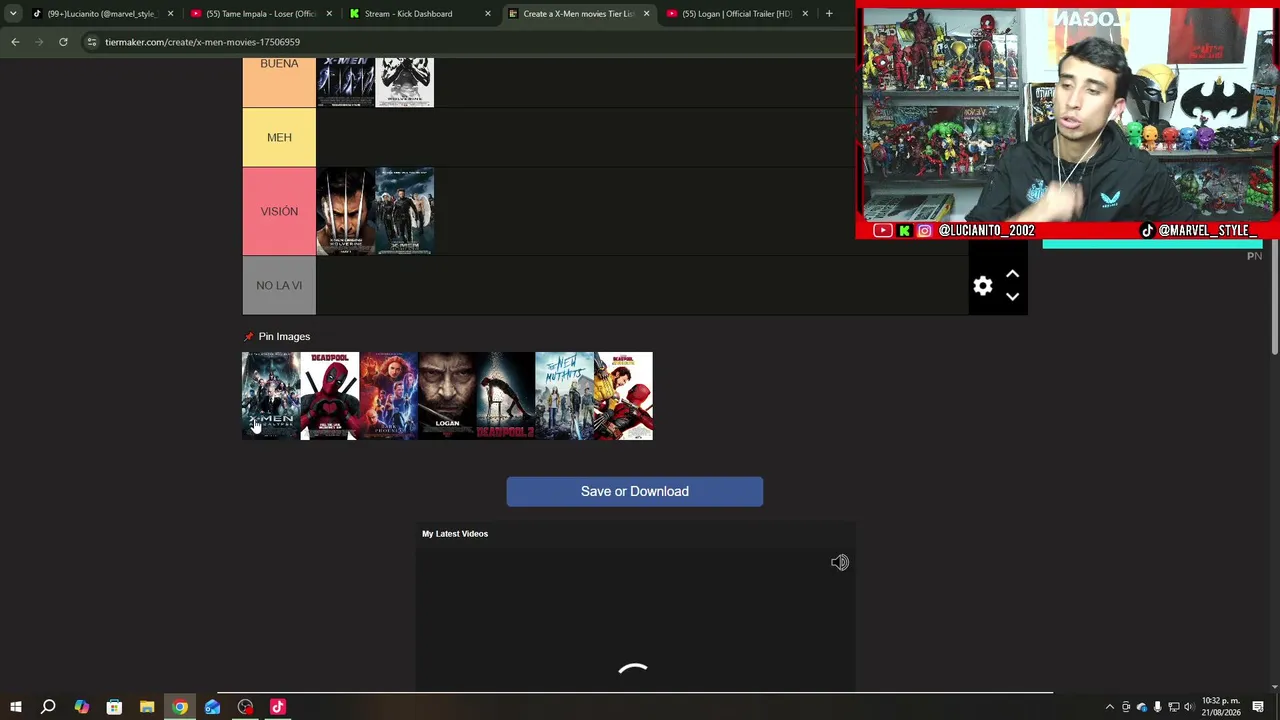Pick the Logan poster
Screen dimensions: 1280x720
click(447, 396)
